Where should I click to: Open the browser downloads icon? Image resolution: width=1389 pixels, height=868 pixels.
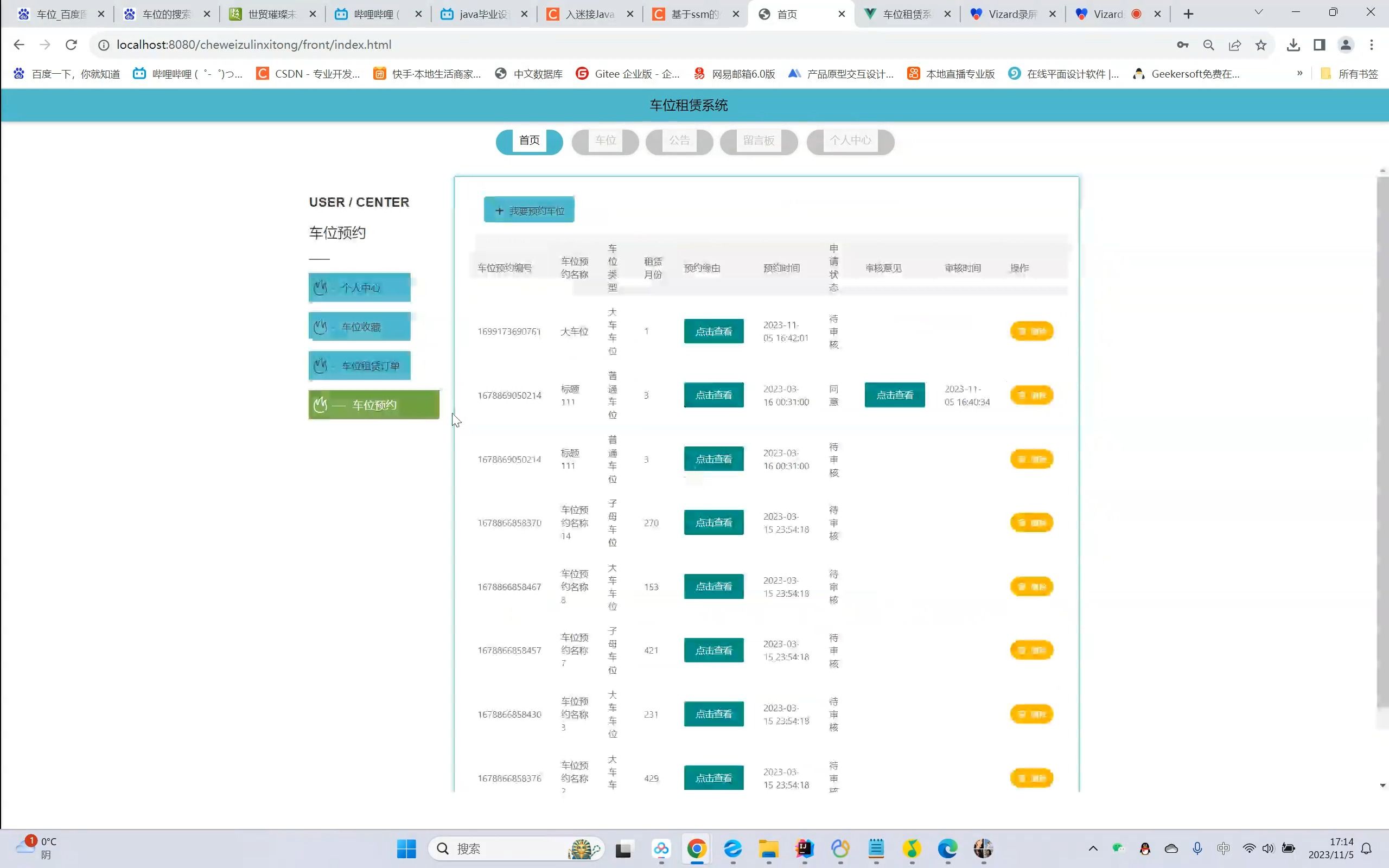pos(1293,45)
